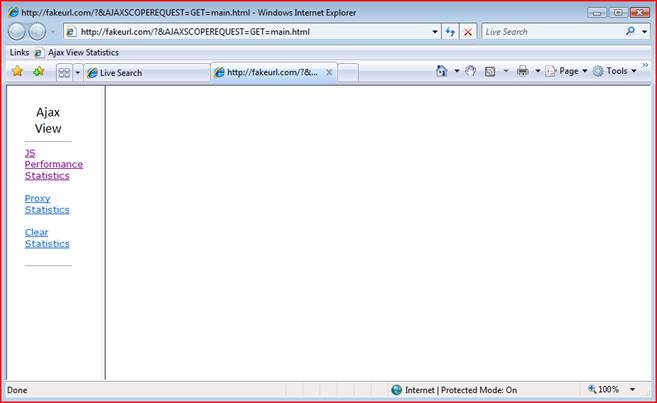Click the Add to Favorites icon

coord(38,72)
